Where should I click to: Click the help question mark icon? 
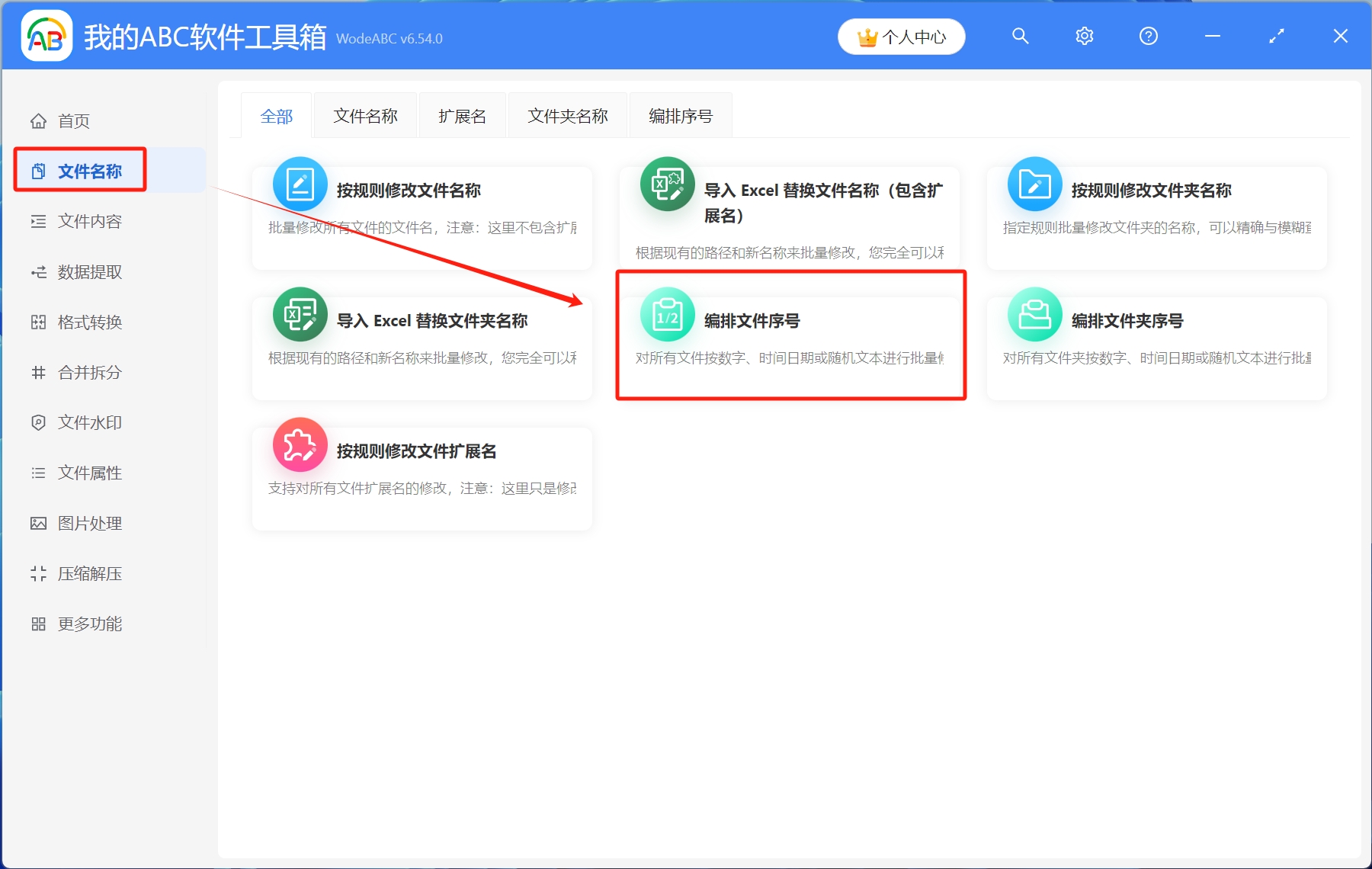point(1148,36)
